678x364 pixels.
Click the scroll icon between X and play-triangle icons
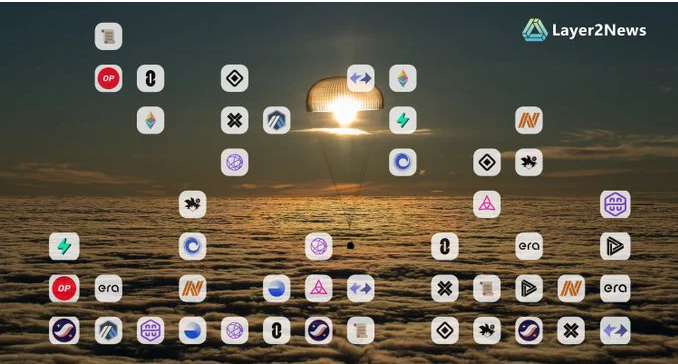[x=487, y=288]
